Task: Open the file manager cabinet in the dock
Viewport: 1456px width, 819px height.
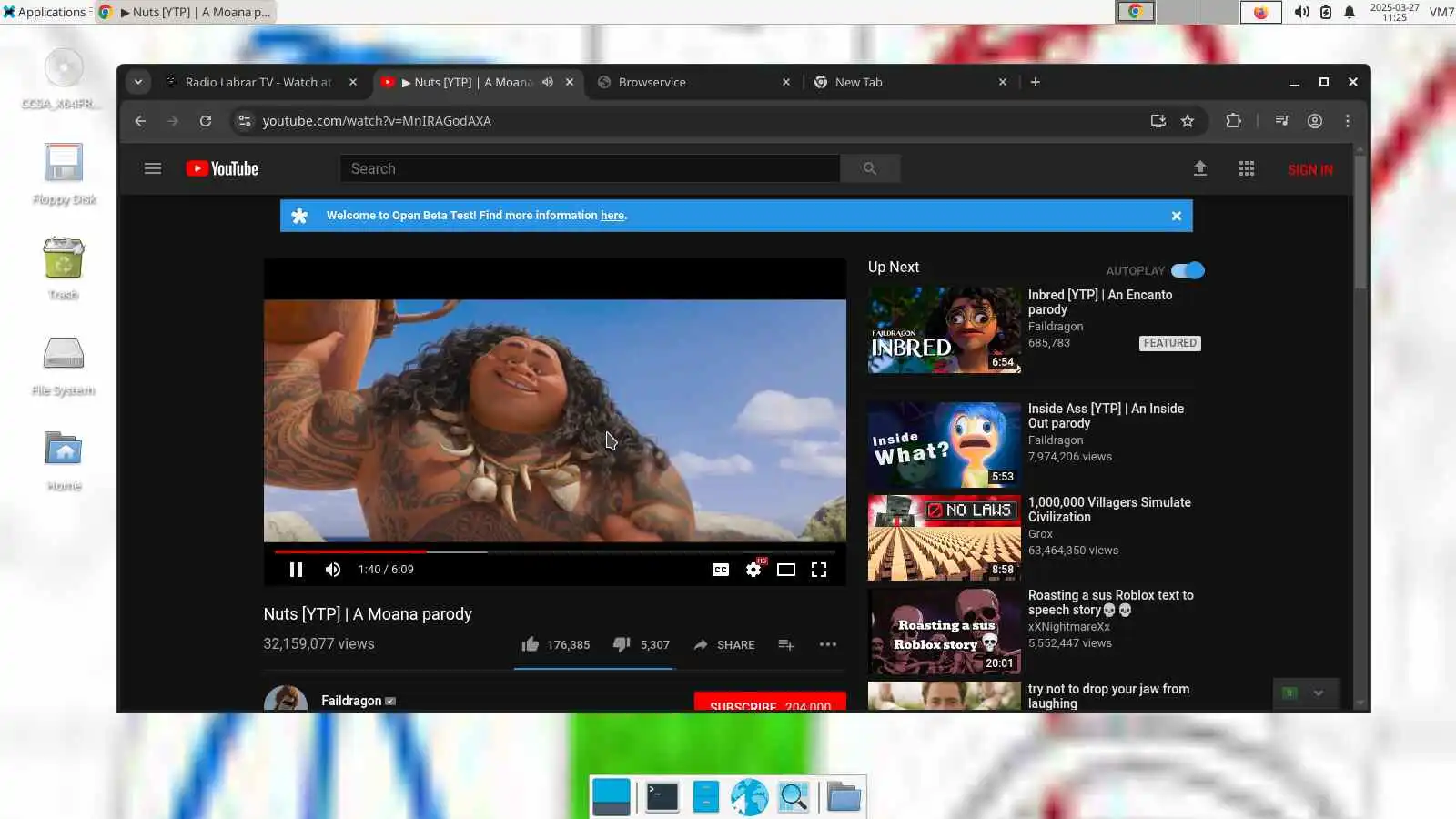Action: [705, 797]
